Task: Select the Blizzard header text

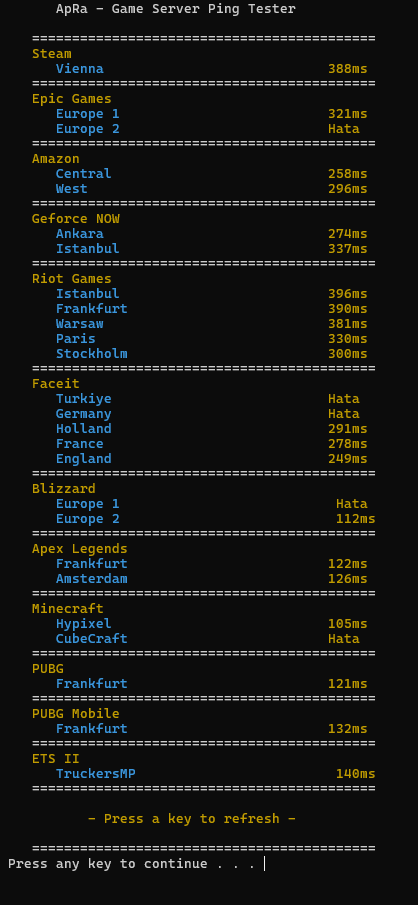Action: 64,489
